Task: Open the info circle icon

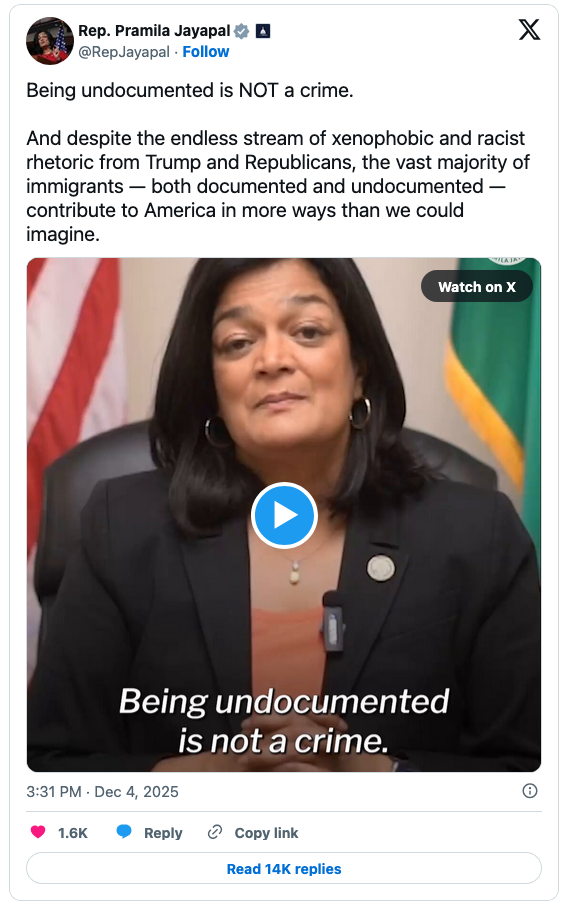Action: (x=529, y=790)
